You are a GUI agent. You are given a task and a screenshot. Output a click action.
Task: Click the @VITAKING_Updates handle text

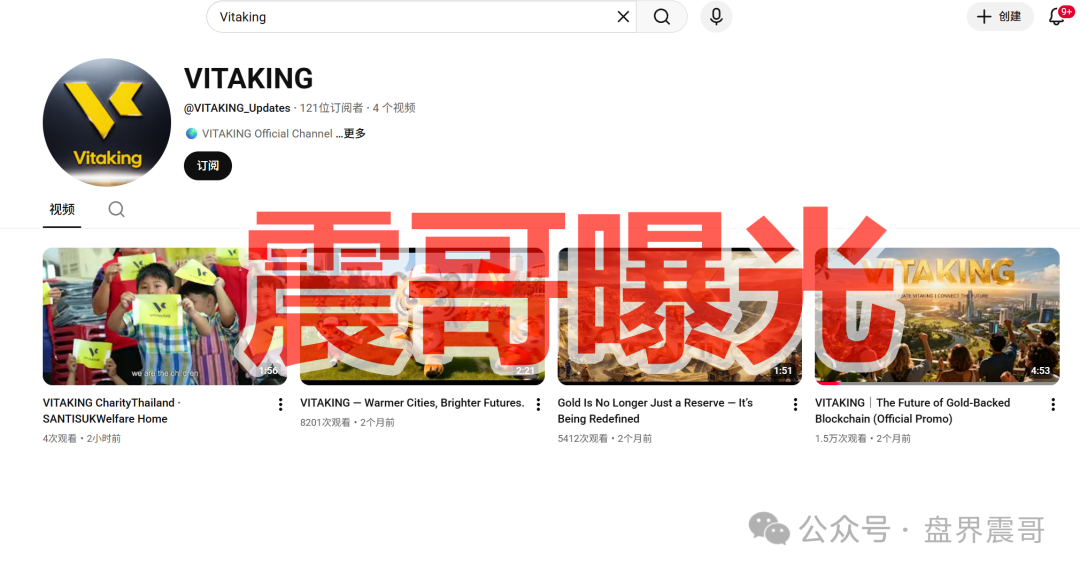237,108
